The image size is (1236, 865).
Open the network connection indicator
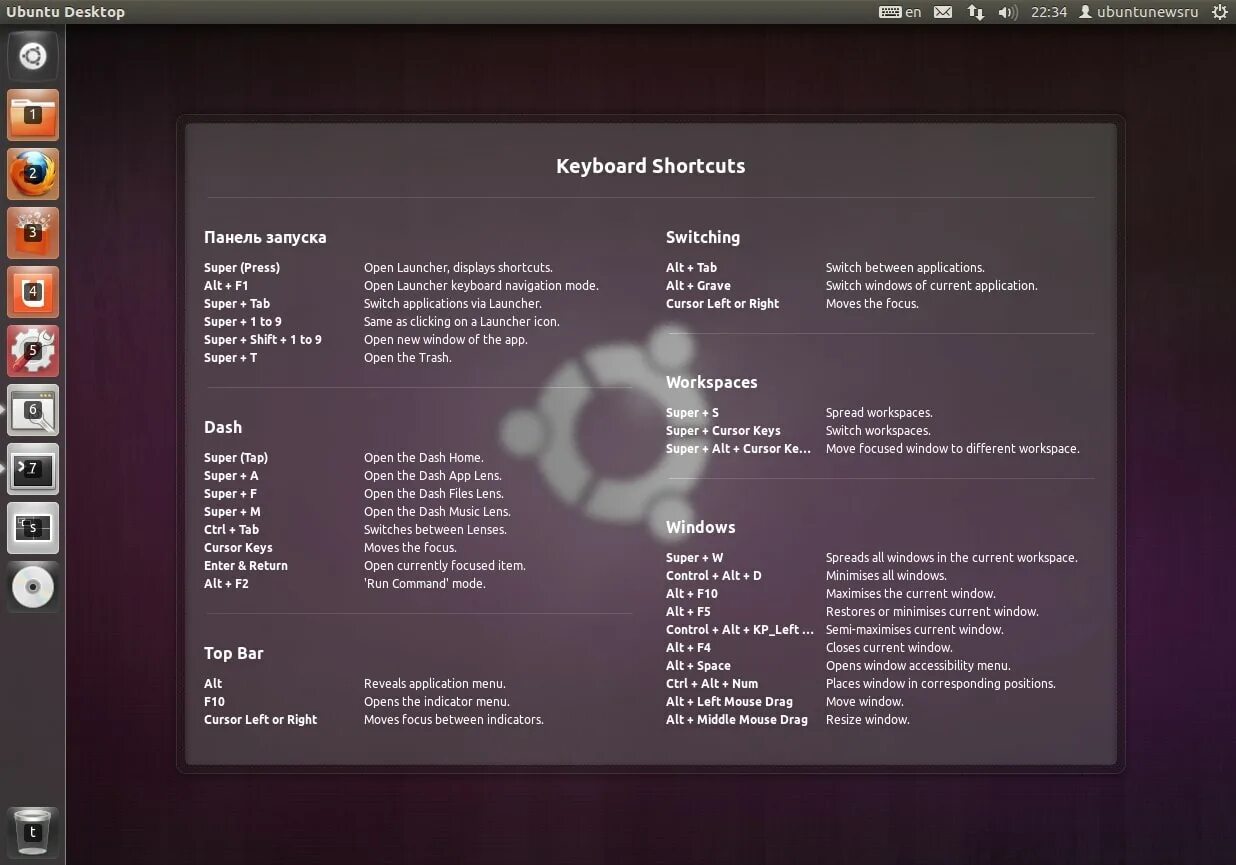click(x=975, y=12)
